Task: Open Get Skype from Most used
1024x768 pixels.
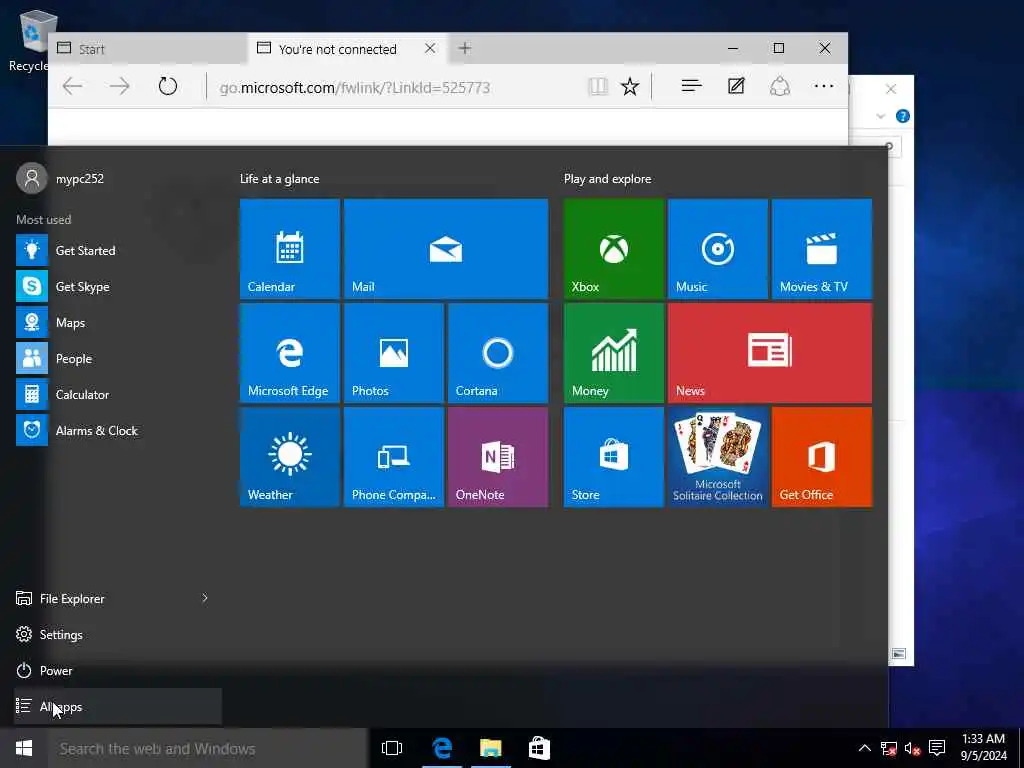Action: click(x=118, y=286)
